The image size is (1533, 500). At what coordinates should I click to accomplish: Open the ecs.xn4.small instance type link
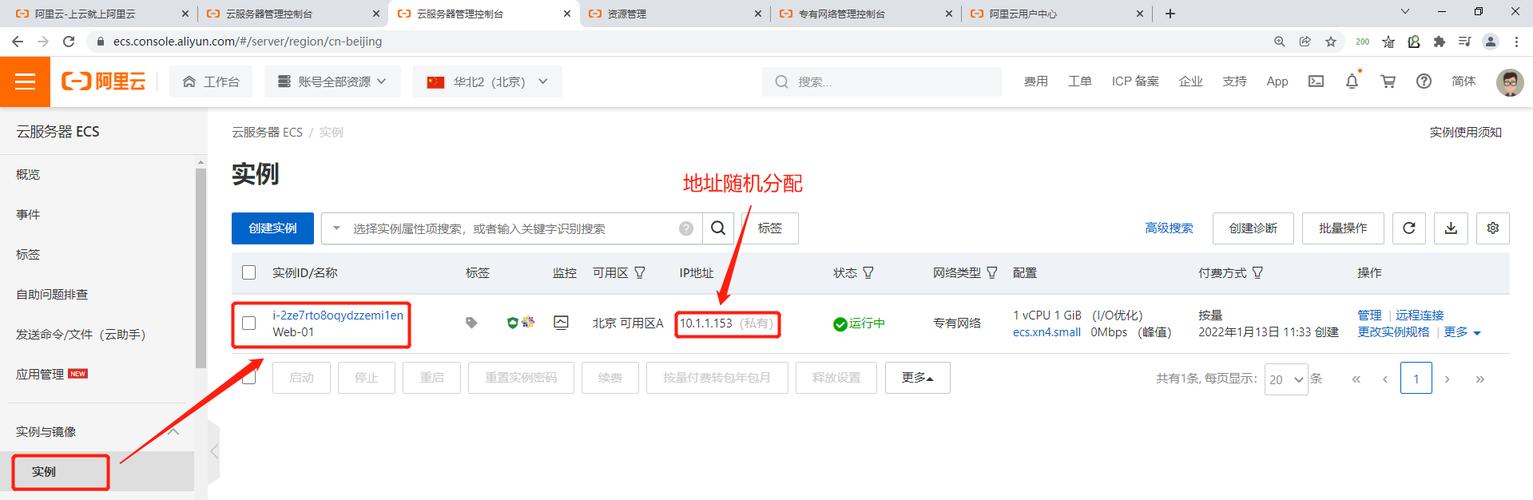click(x=1047, y=332)
